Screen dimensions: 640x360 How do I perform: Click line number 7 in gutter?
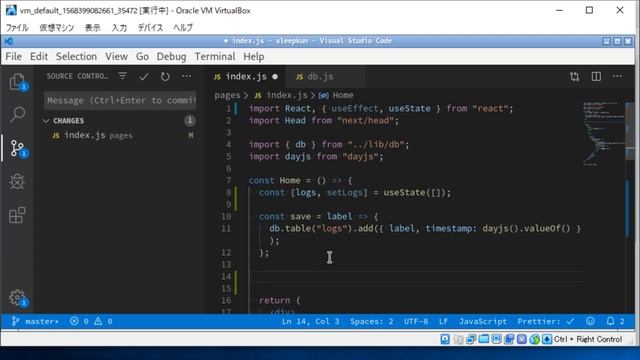pos(229,180)
